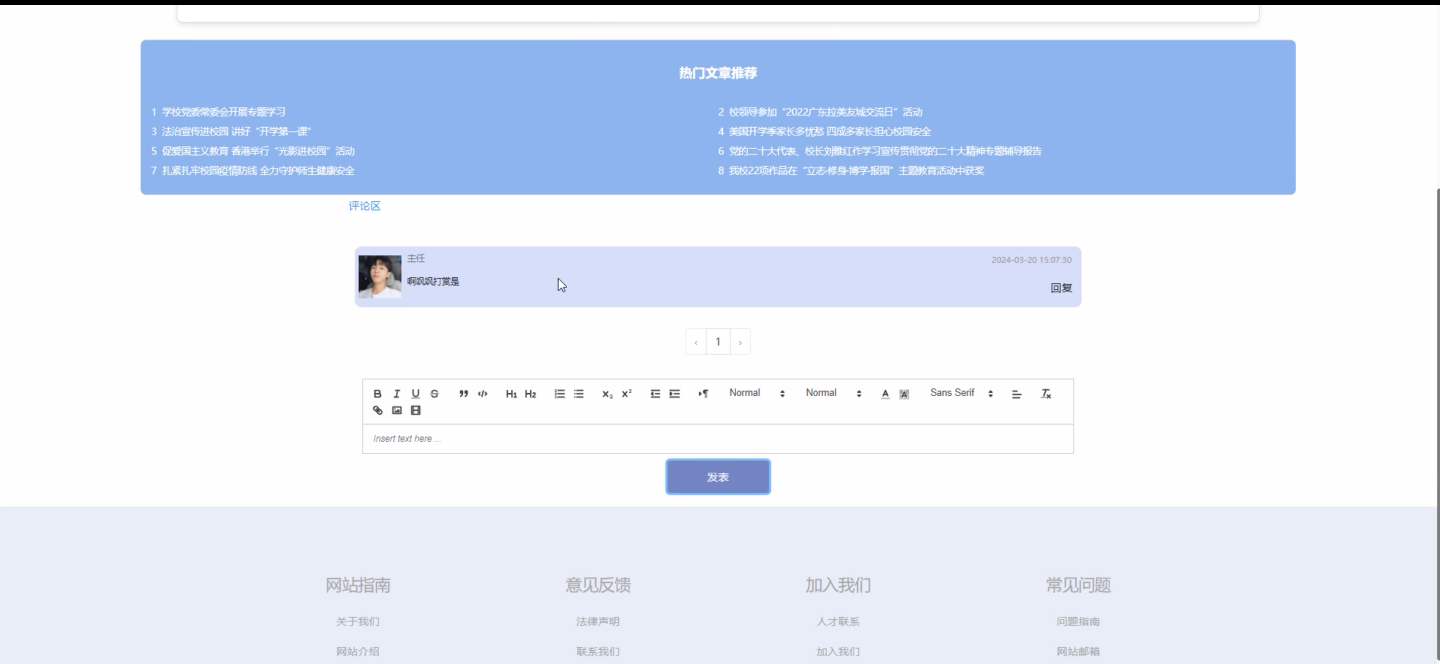Click 回复 to reply to 主任's comment

click(x=1062, y=288)
